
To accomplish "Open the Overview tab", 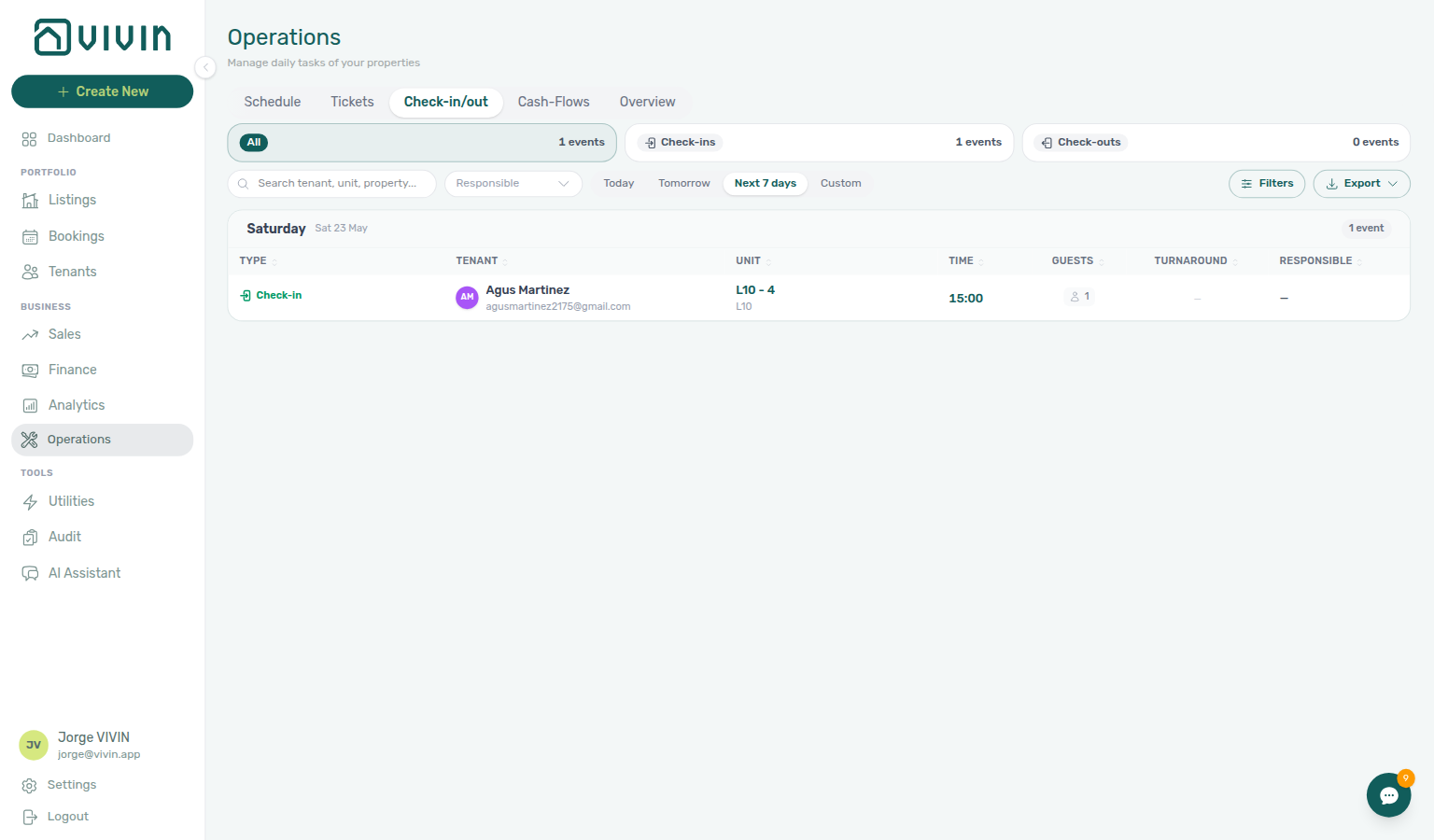I will [x=647, y=102].
